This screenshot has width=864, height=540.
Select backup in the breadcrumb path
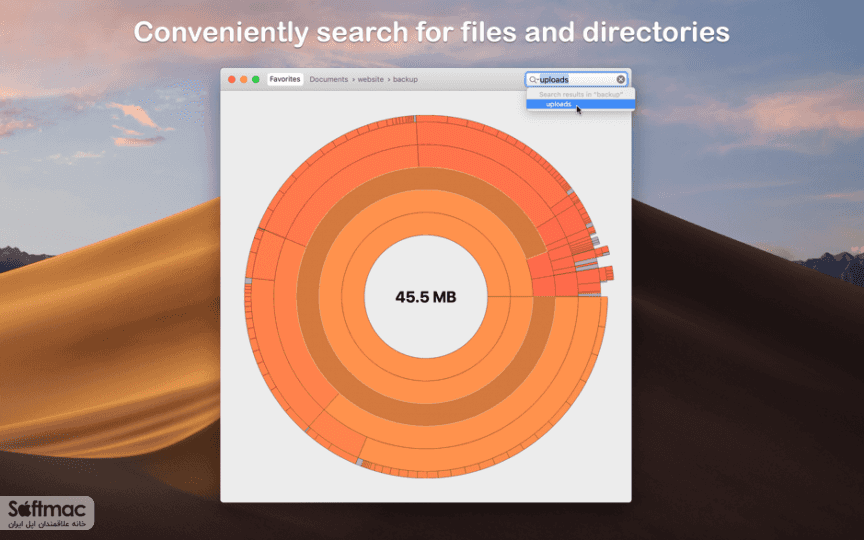pos(405,79)
